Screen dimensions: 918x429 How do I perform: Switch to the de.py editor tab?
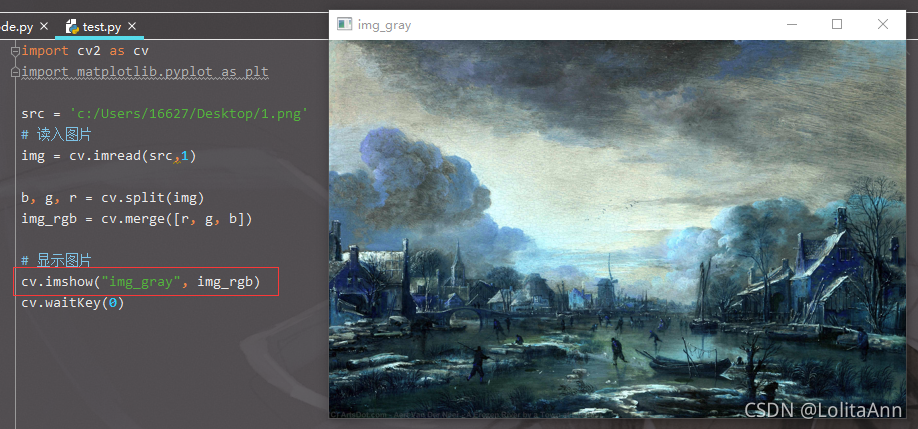point(16,27)
